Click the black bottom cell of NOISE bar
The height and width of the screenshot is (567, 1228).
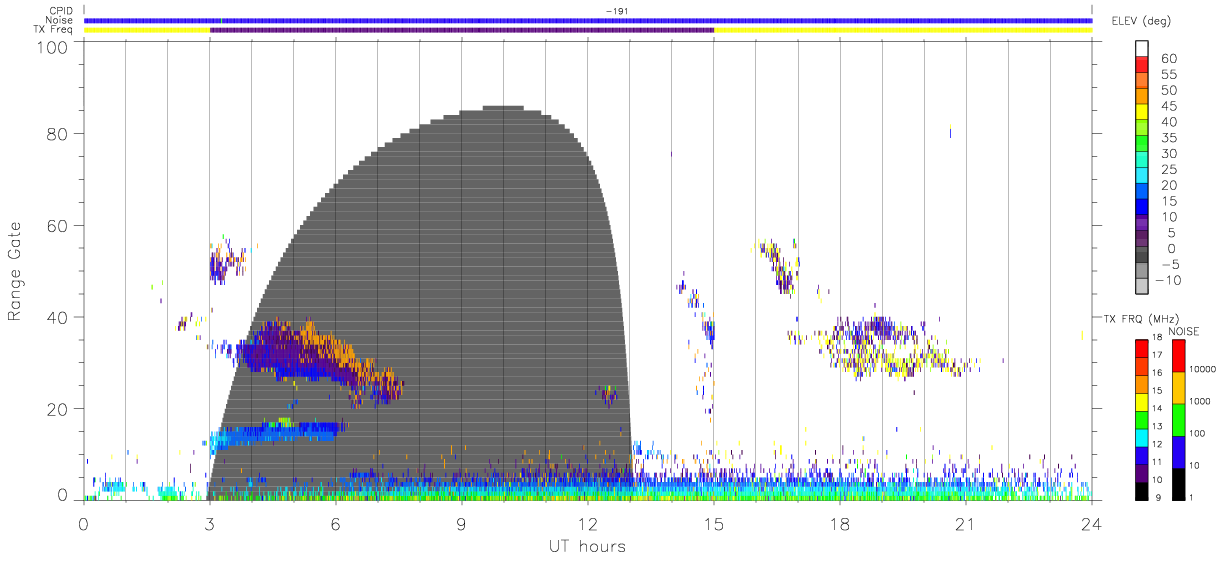[1177, 482]
